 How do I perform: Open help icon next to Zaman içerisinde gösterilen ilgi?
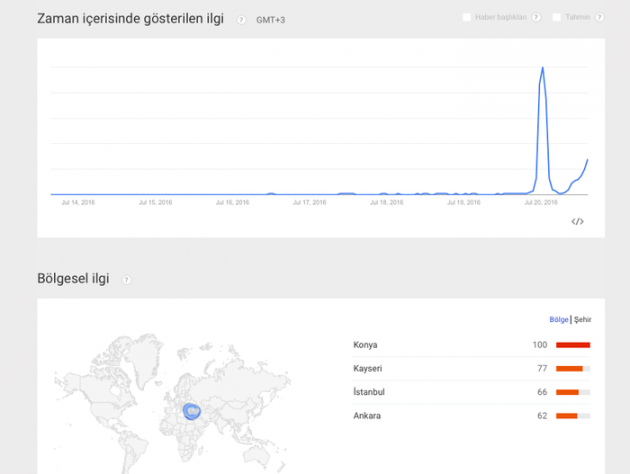242,19
